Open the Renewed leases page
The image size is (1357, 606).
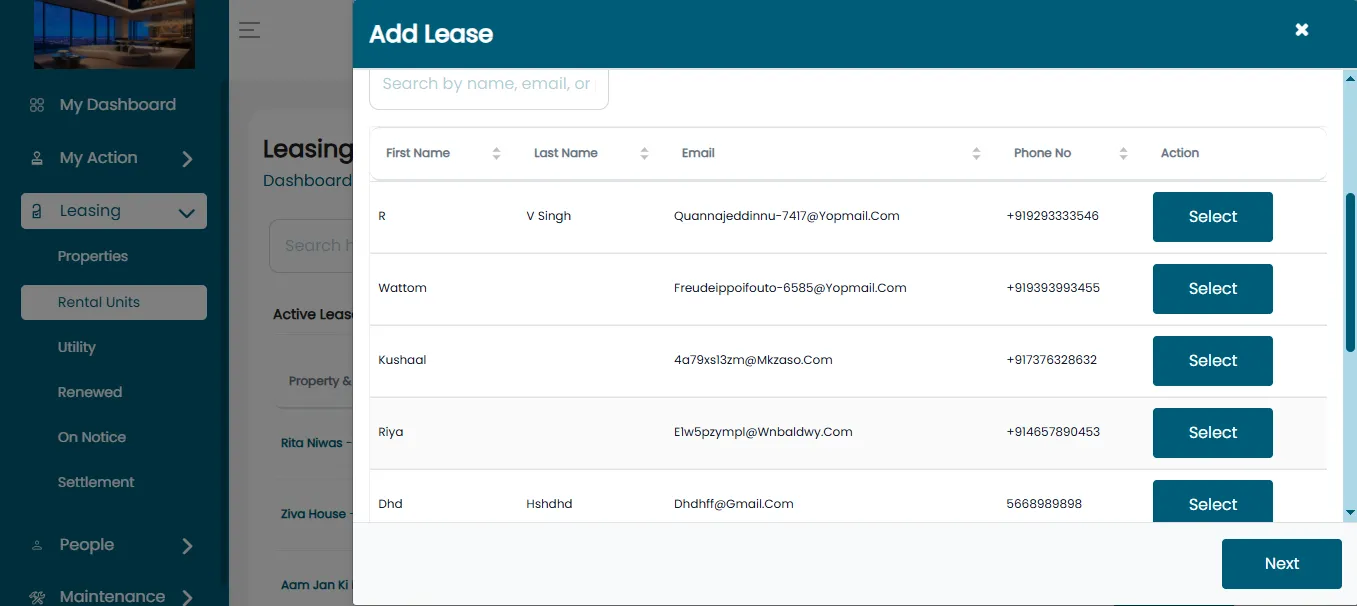tap(90, 392)
